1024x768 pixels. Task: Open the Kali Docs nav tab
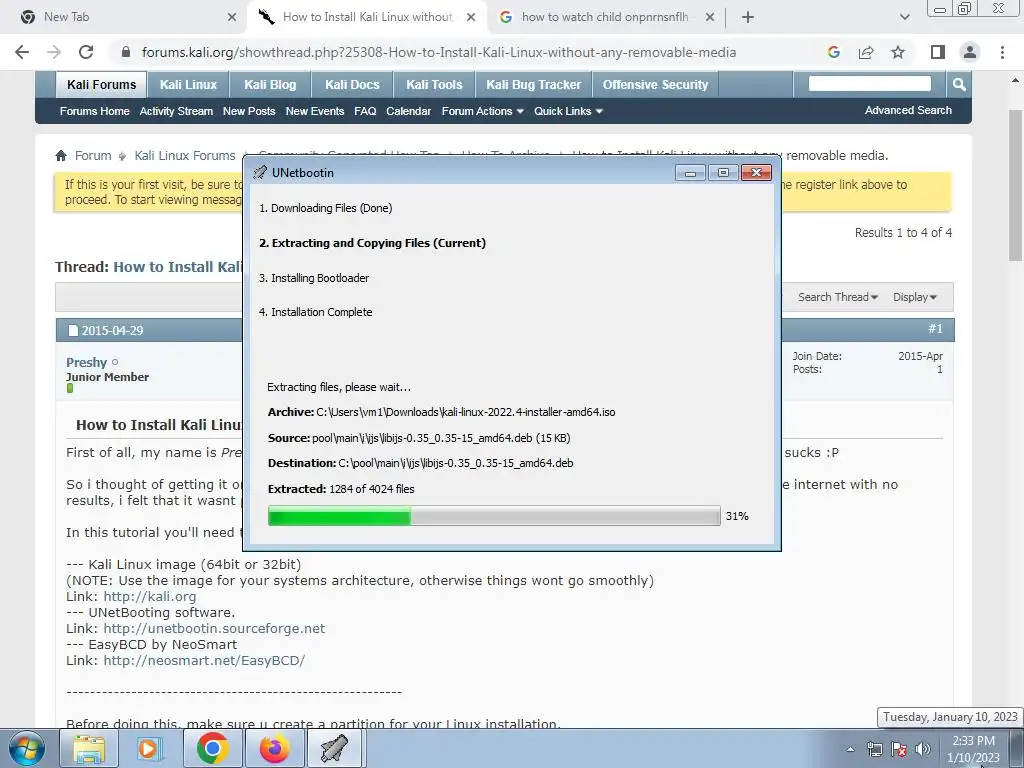(352, 84)
